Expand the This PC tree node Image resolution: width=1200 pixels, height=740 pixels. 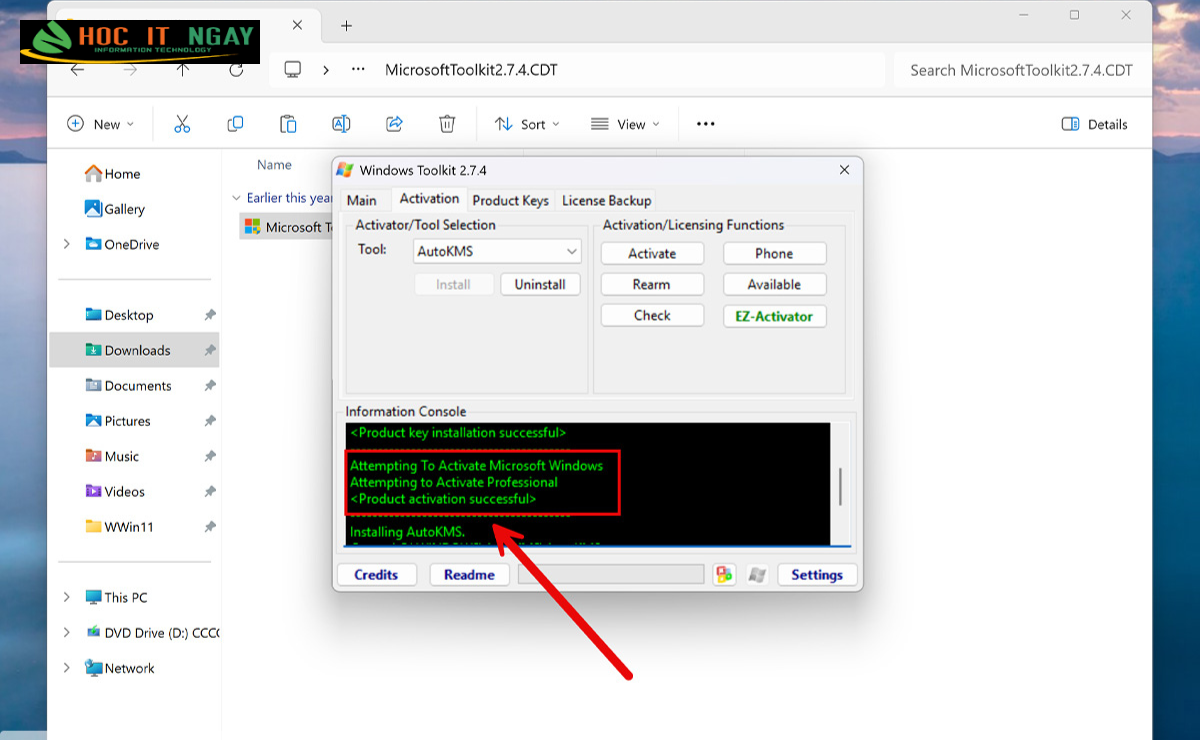(x=67, y=597)
